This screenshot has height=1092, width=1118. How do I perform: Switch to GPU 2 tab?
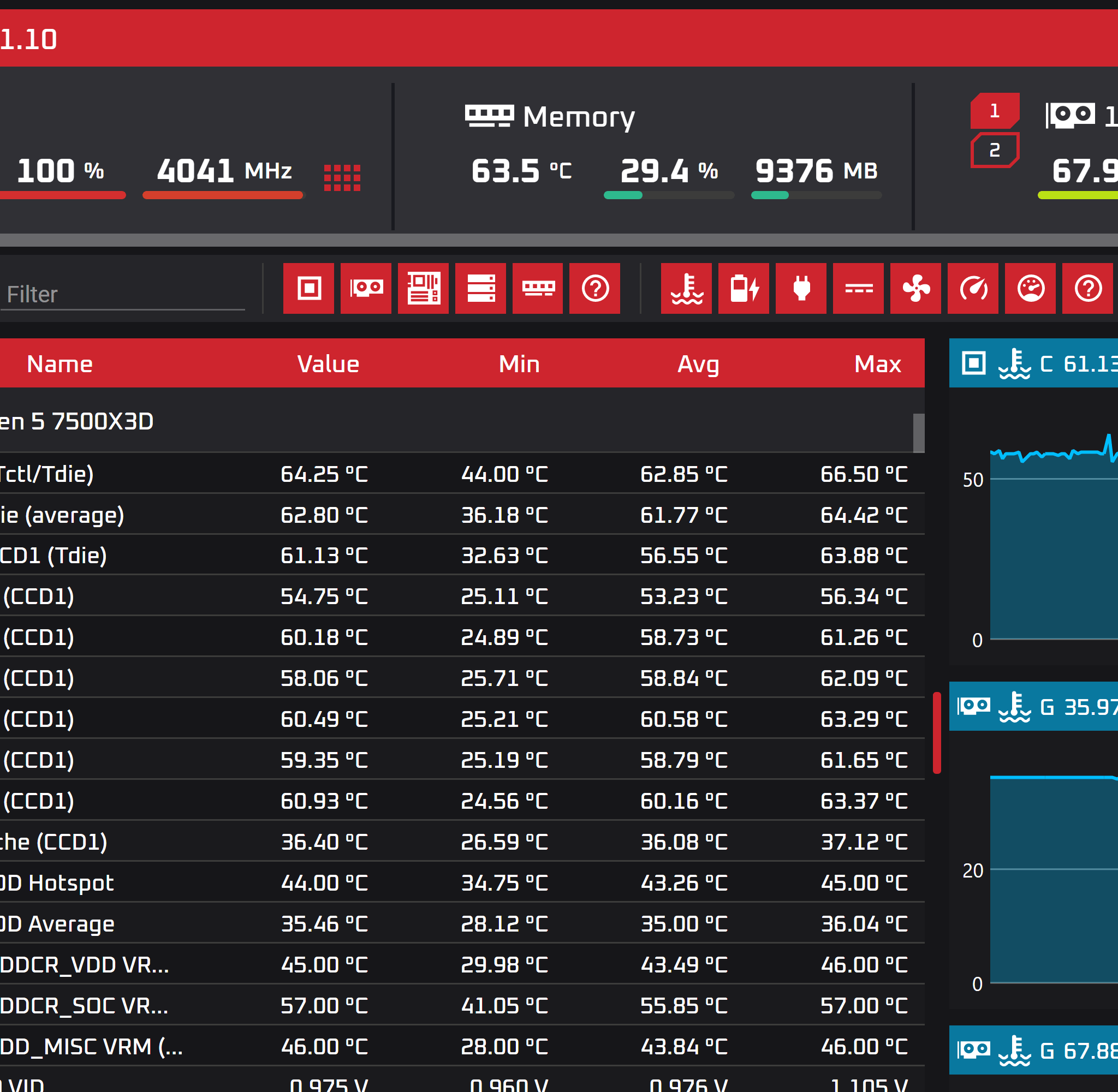tap(995, 150)
